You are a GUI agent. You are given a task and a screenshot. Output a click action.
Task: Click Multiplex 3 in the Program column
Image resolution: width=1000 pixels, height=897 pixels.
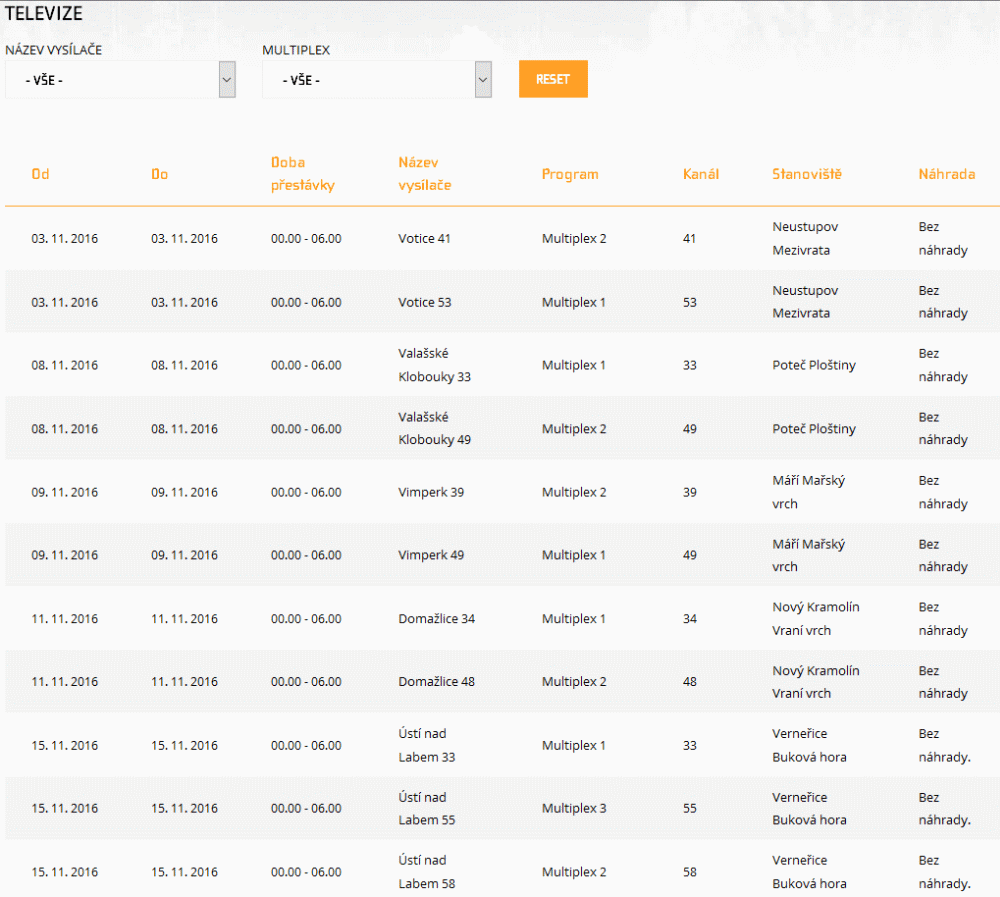point(574,808)
